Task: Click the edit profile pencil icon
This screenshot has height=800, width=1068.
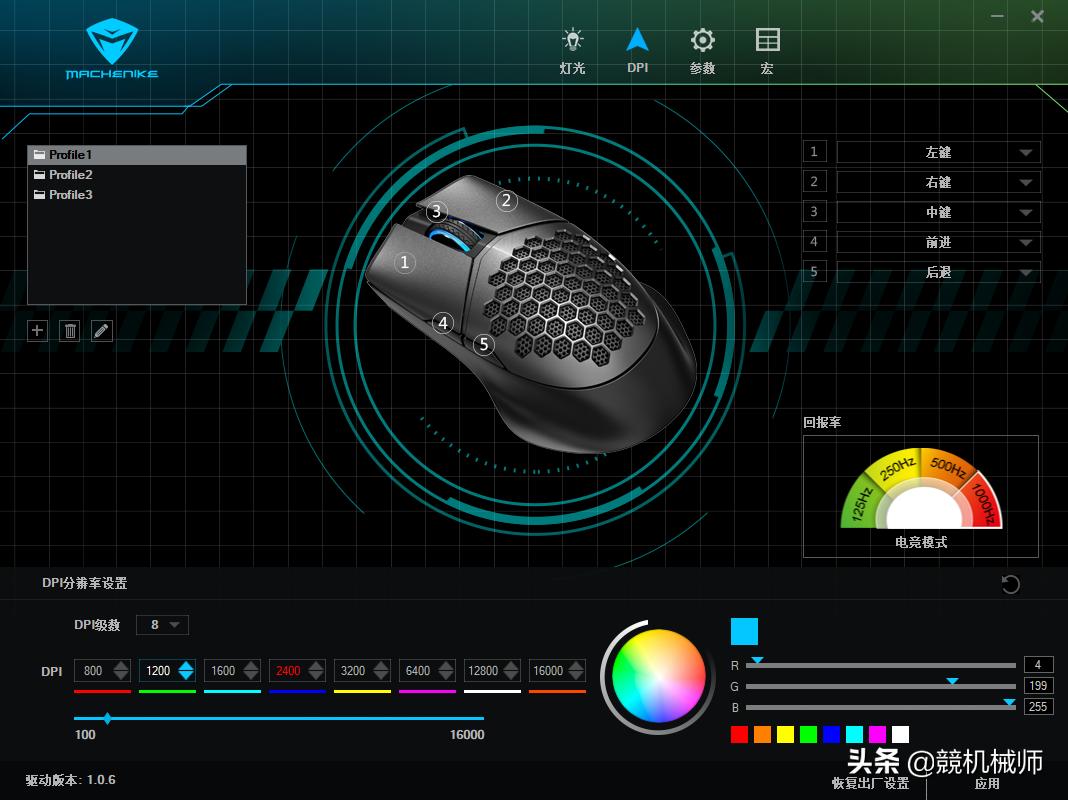Action: coord(101,331)
